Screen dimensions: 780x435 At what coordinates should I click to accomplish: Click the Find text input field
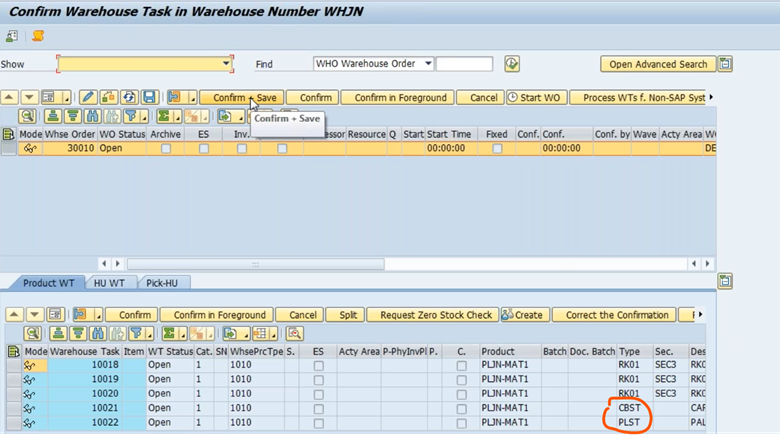click(x=464, y=64)
